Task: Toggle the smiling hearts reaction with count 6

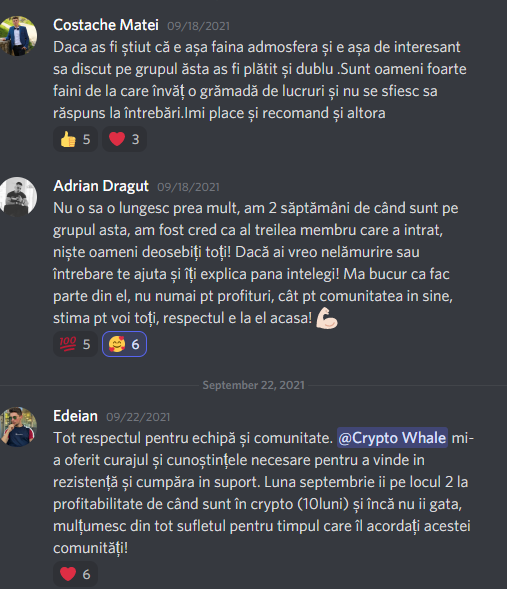Action: 124,344
